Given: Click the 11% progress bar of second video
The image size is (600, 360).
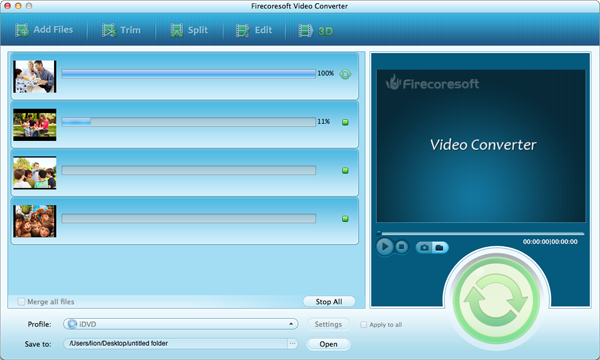Looking at the screenshot, I should point(189,122).
